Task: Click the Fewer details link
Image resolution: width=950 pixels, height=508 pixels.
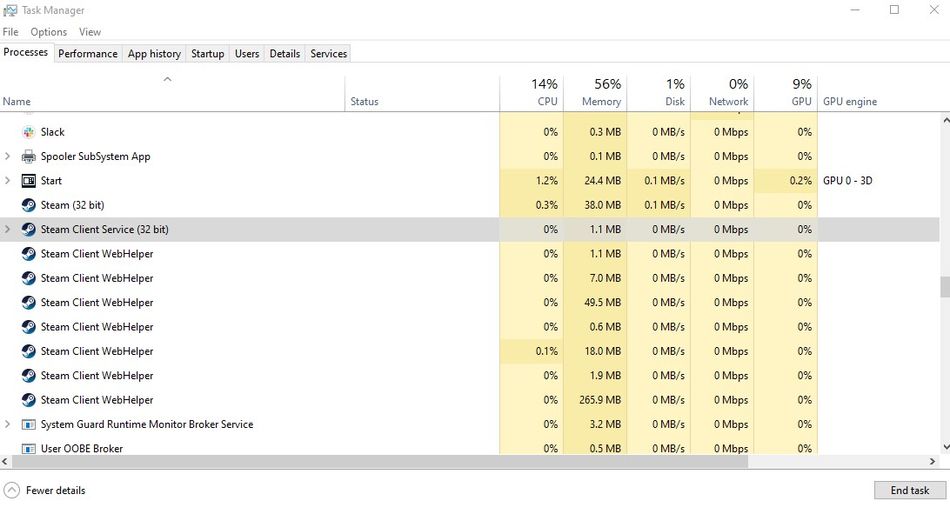Action: 56,490
